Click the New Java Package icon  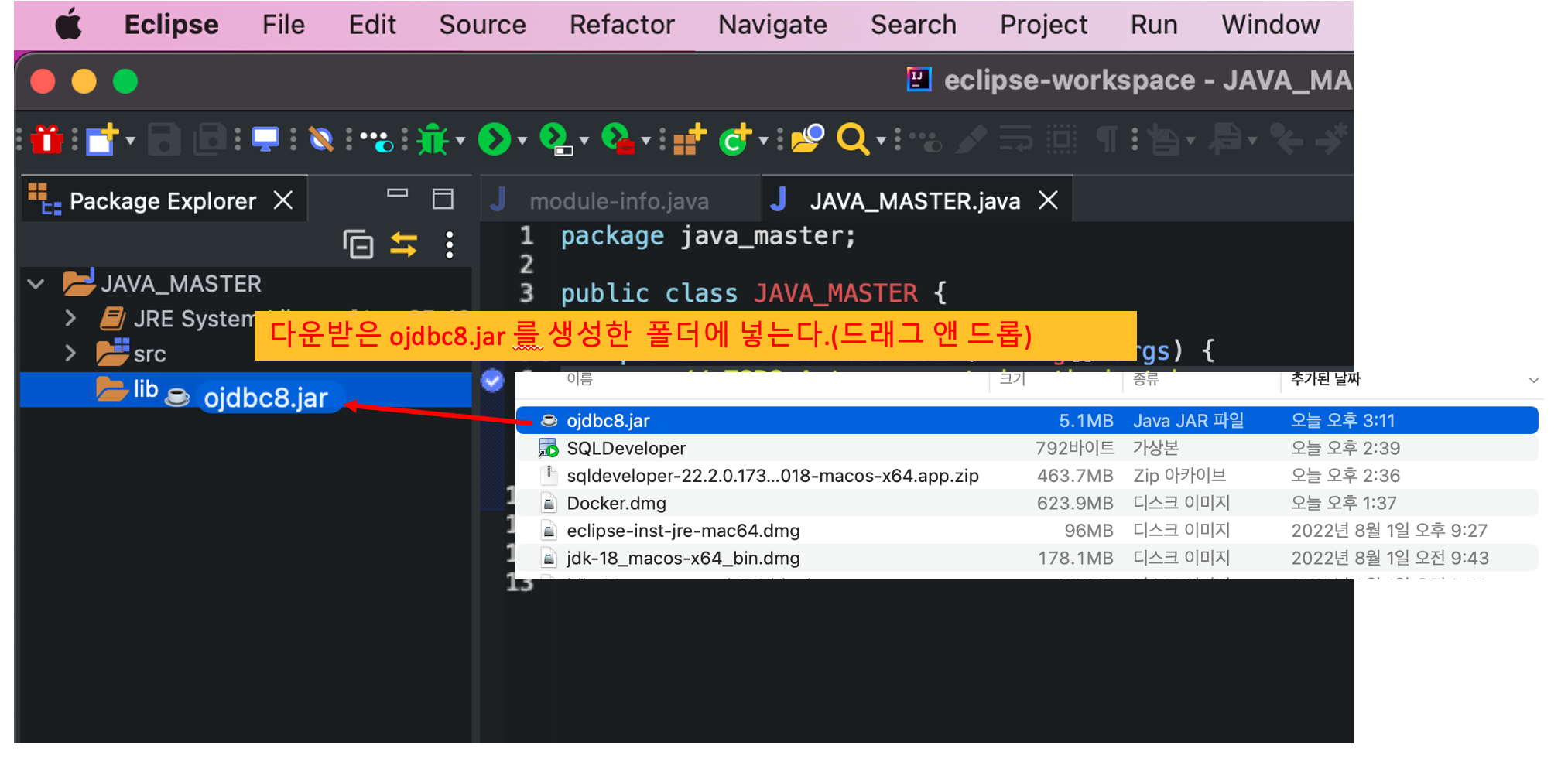[690, 140]
